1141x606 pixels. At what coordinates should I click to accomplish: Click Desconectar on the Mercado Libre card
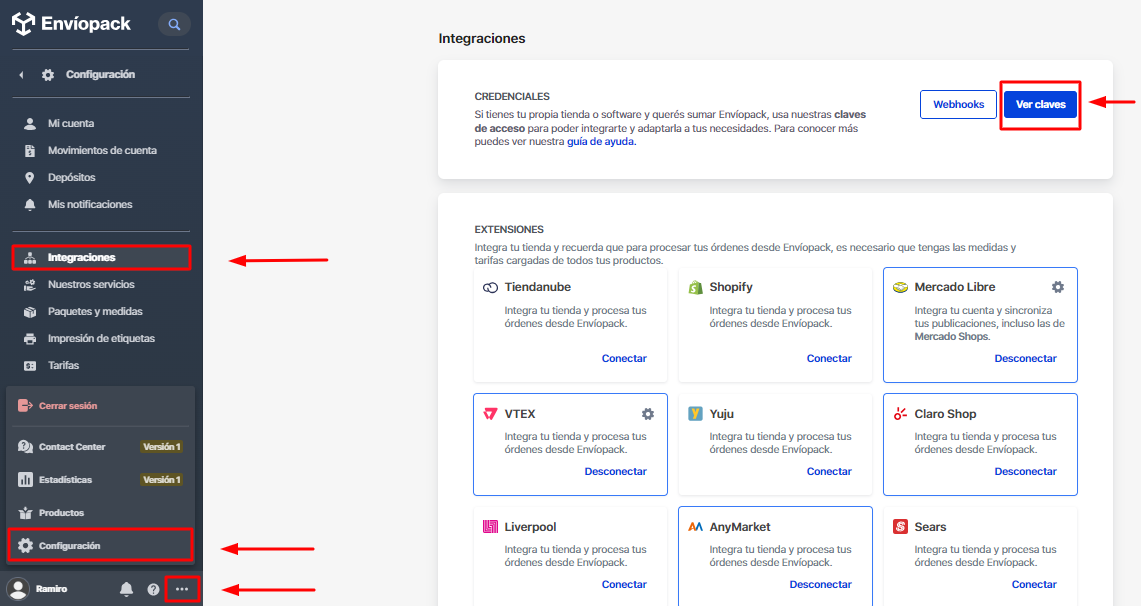pos(1025,358)
